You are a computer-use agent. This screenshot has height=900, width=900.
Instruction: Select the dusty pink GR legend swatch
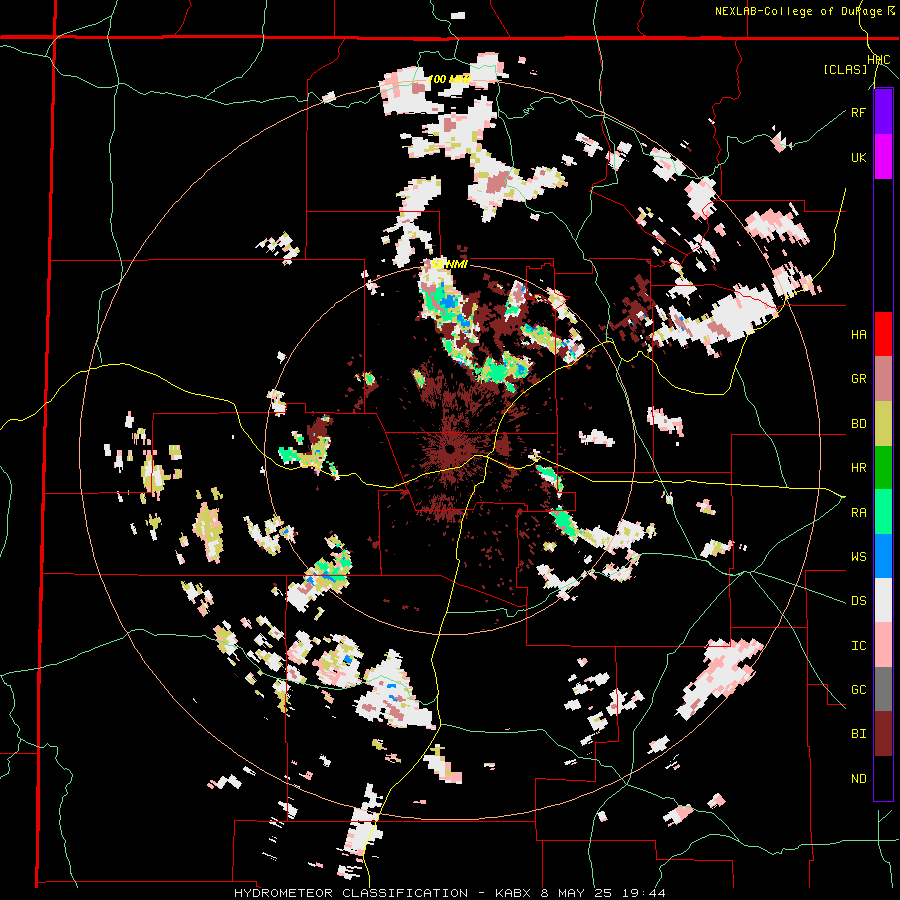(883, 379)
